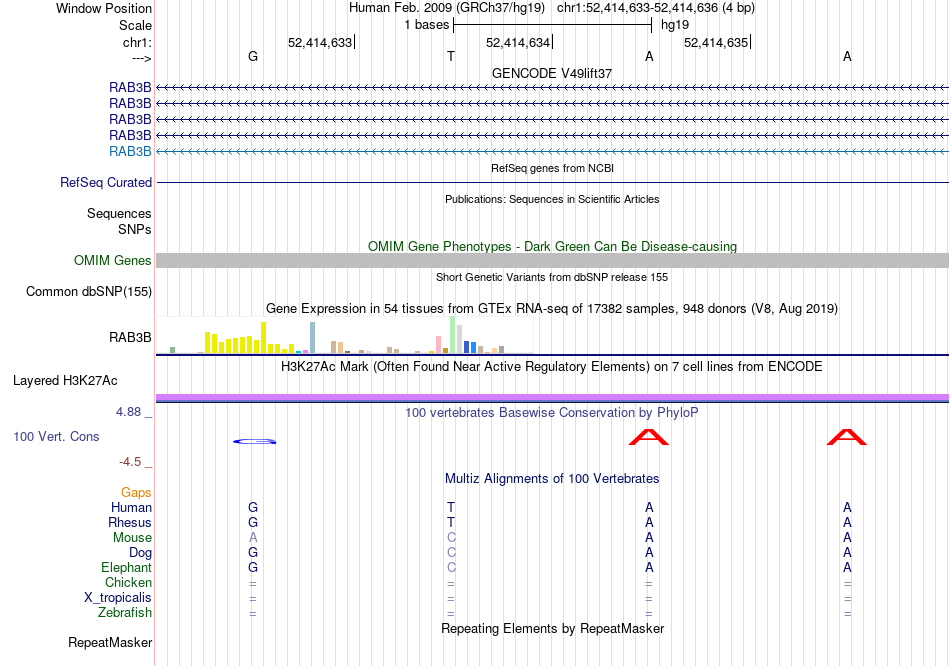The width and height of the screenshot is (950, 666).
Task: Click coordinate label 52,414,633
Action: tap(320, 42)
